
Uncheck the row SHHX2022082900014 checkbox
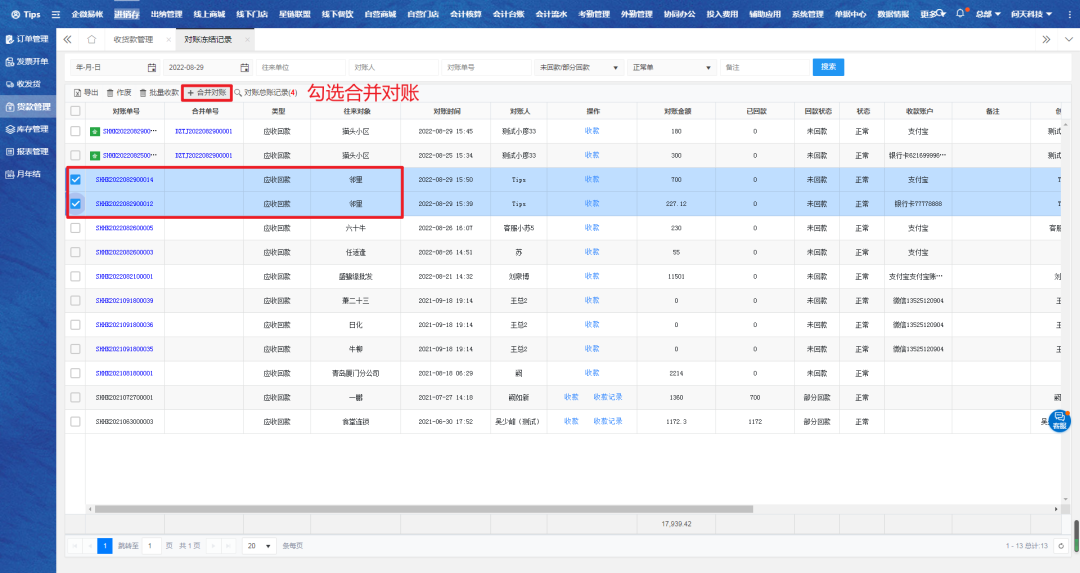click(x=75, y=179)
